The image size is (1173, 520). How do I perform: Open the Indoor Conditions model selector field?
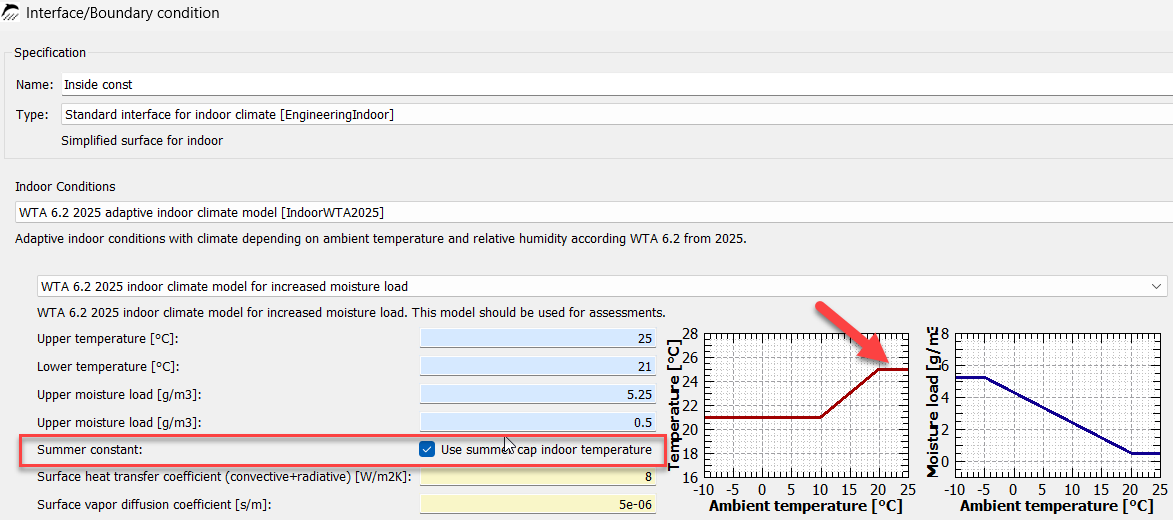(594, 212)
